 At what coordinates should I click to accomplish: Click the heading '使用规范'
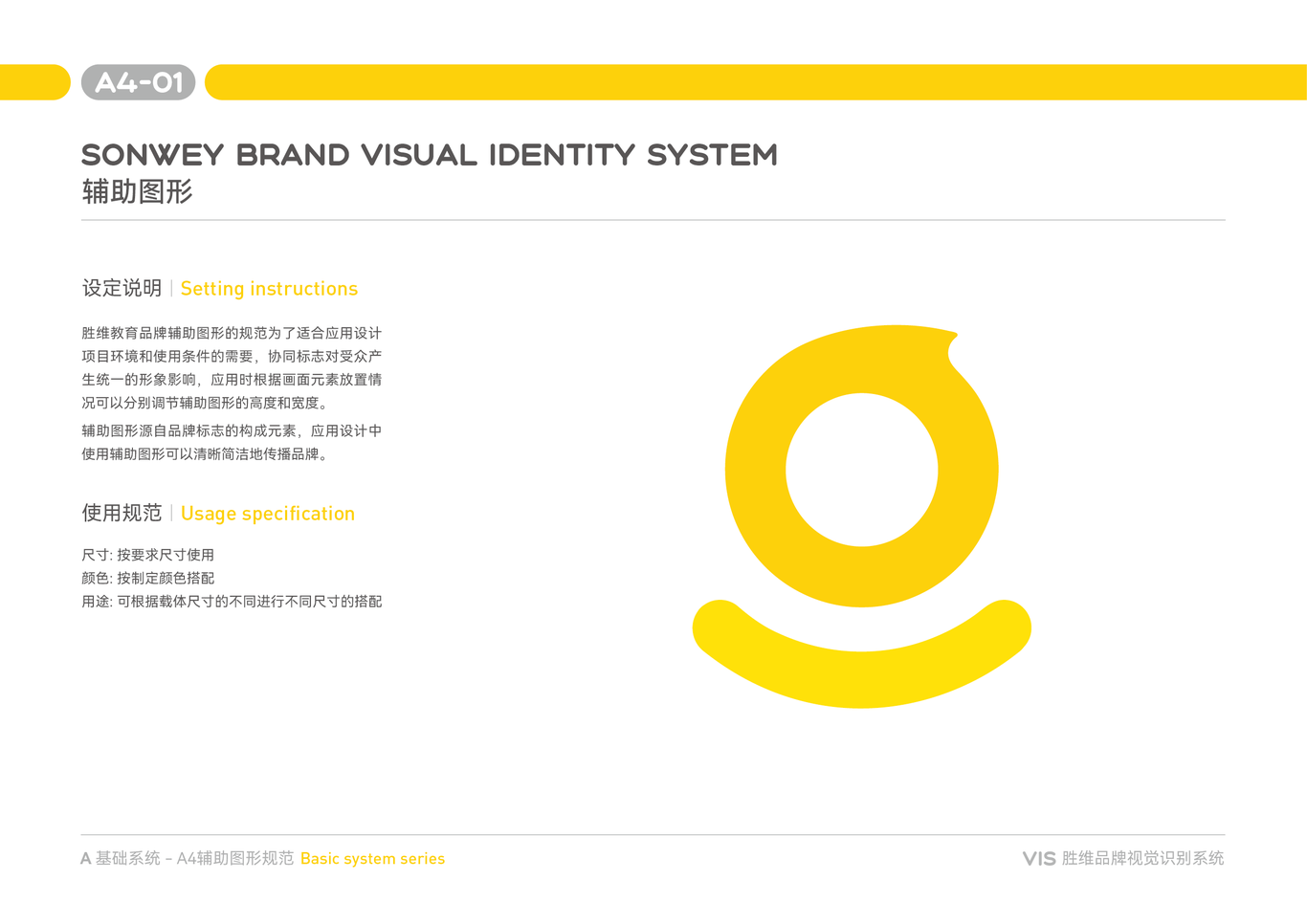[122, 513]
